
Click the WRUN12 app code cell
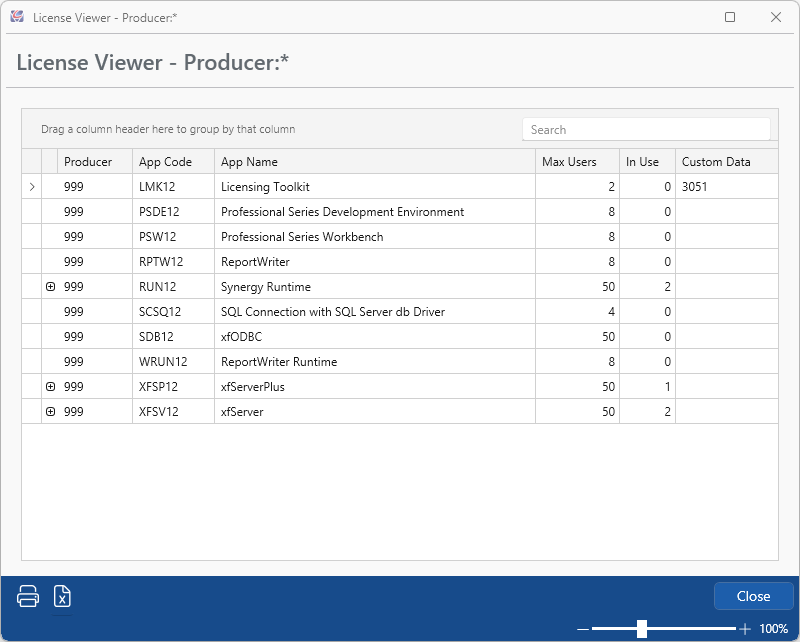pyautogui.click(x=173, y=362)
